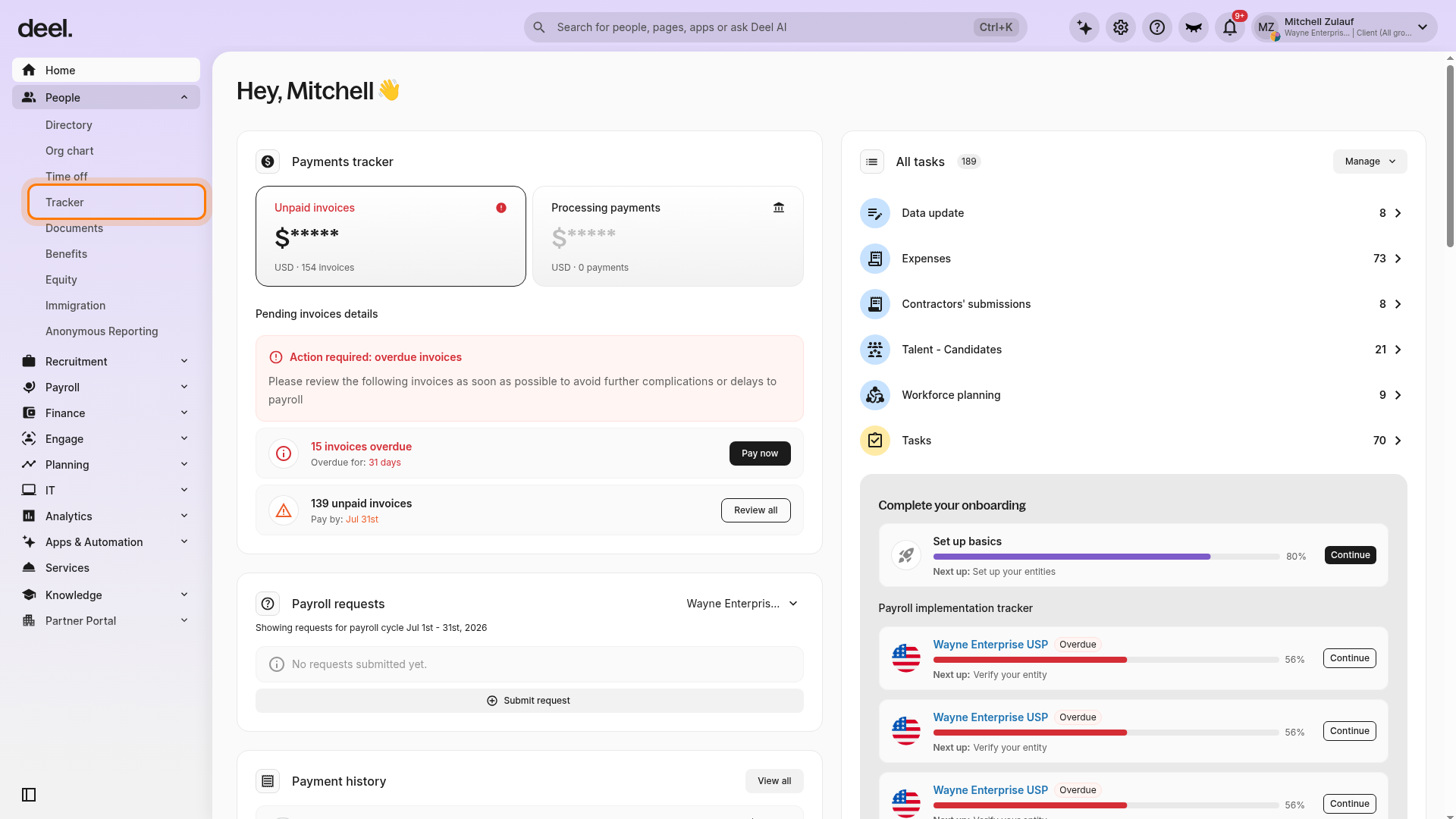Open the Wayne Enterprise entity dropdown
Screen dimensions: 1456x819
pos(742,604)
